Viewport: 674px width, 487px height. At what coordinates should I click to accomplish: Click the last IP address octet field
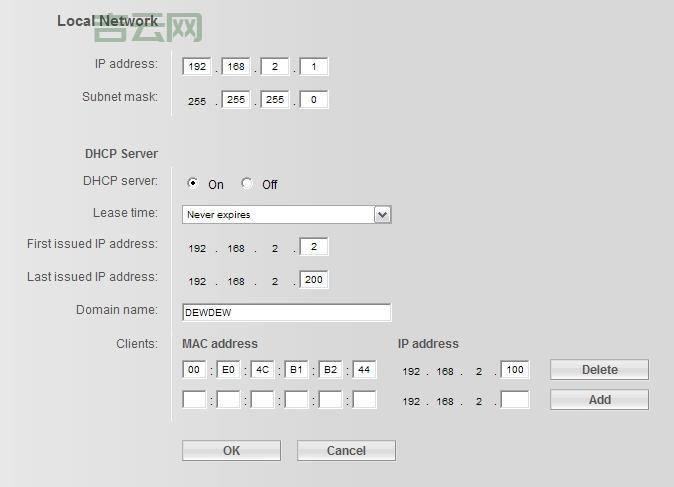coord(313,67)
